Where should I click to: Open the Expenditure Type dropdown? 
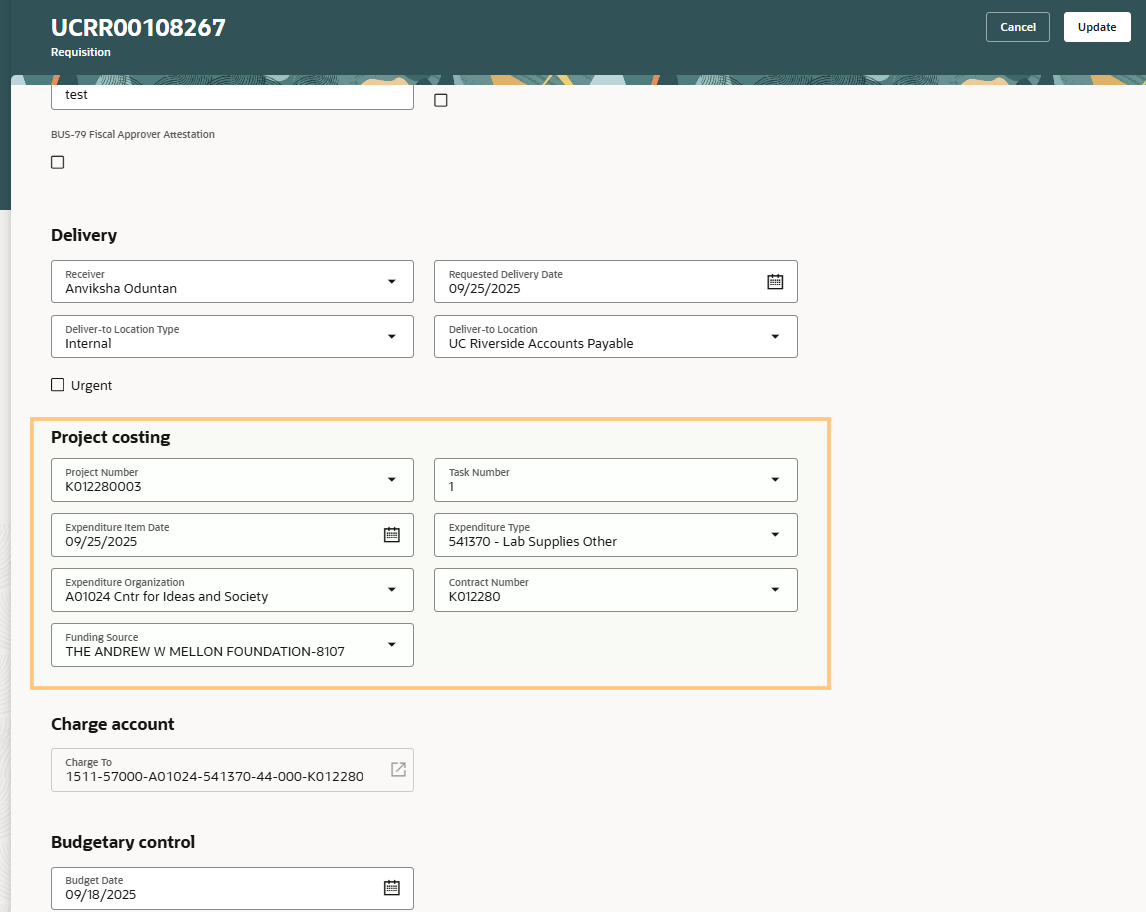tap(775, 535)
